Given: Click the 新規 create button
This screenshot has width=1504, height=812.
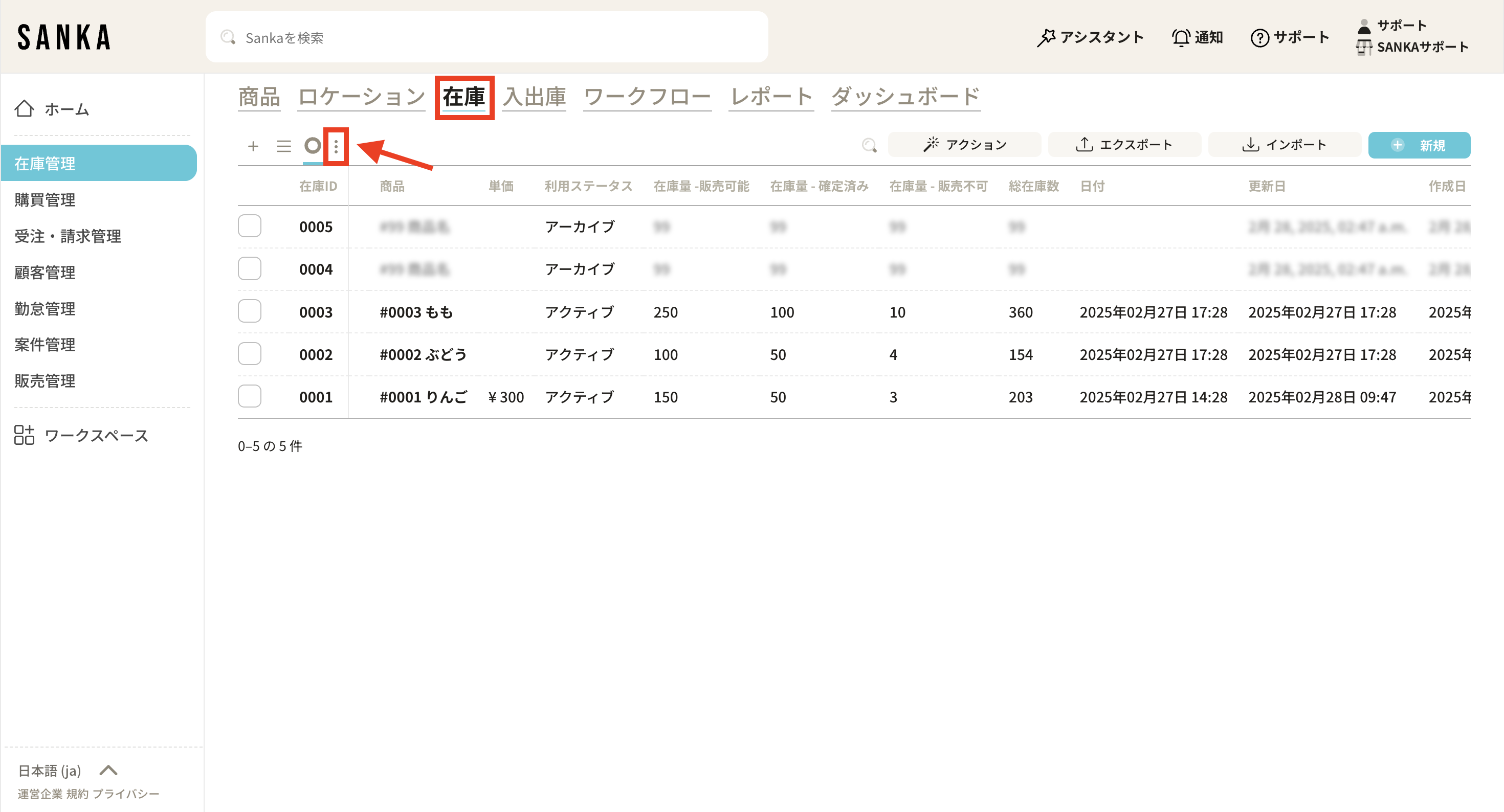Looking at the screenshot, I should pyautogui.click(x=1419, y=145).
